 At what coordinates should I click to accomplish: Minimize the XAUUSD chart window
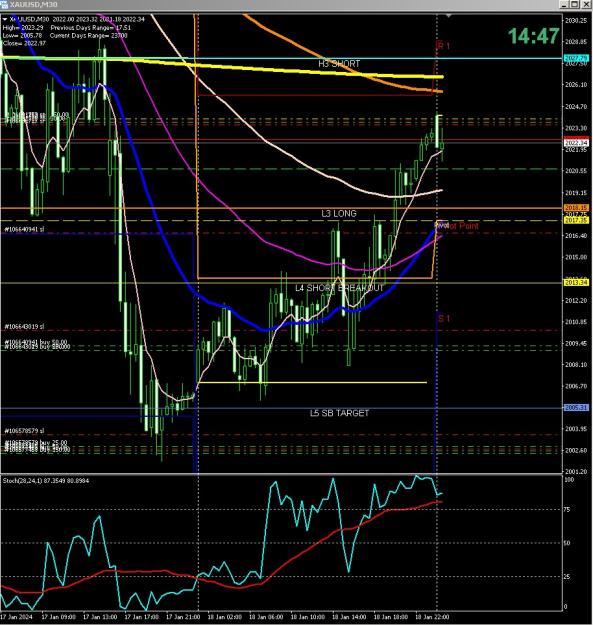pos(564,4)
